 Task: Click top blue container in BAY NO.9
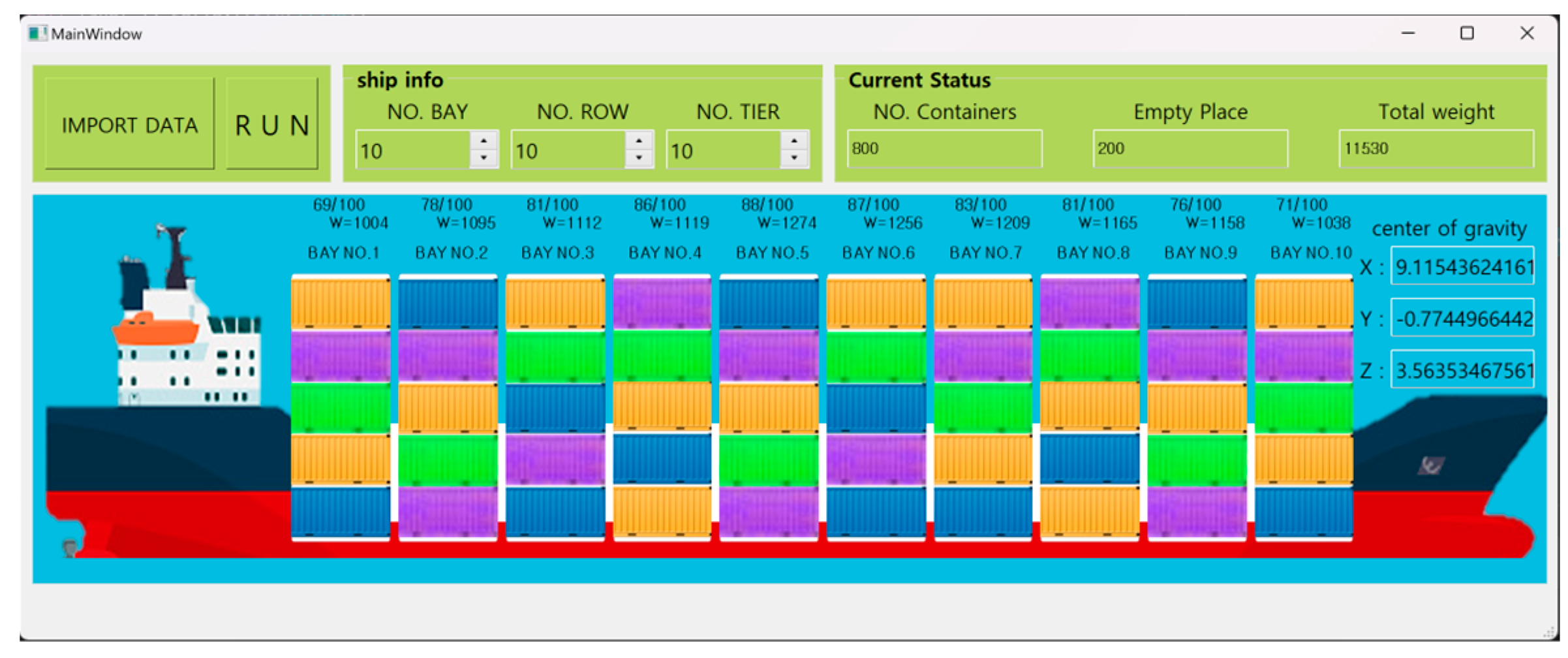coord(1197,303)
